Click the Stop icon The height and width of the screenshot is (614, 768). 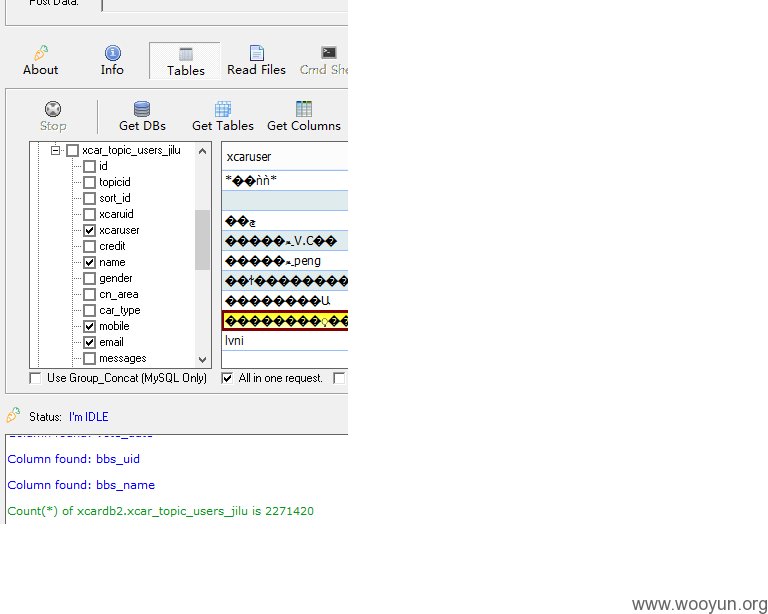pyautogui.click(x=53, y=109)
